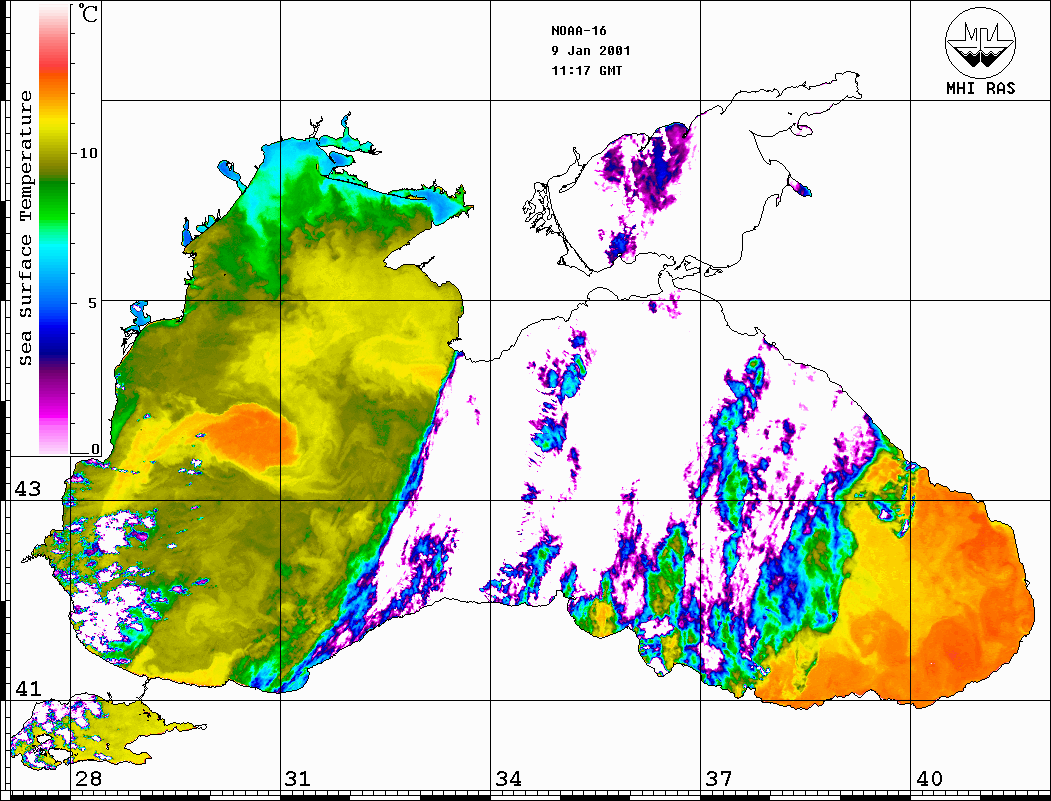Click longitude label '31'
The height and width of the screenshot is (801, 1051).
click(298, 778)
